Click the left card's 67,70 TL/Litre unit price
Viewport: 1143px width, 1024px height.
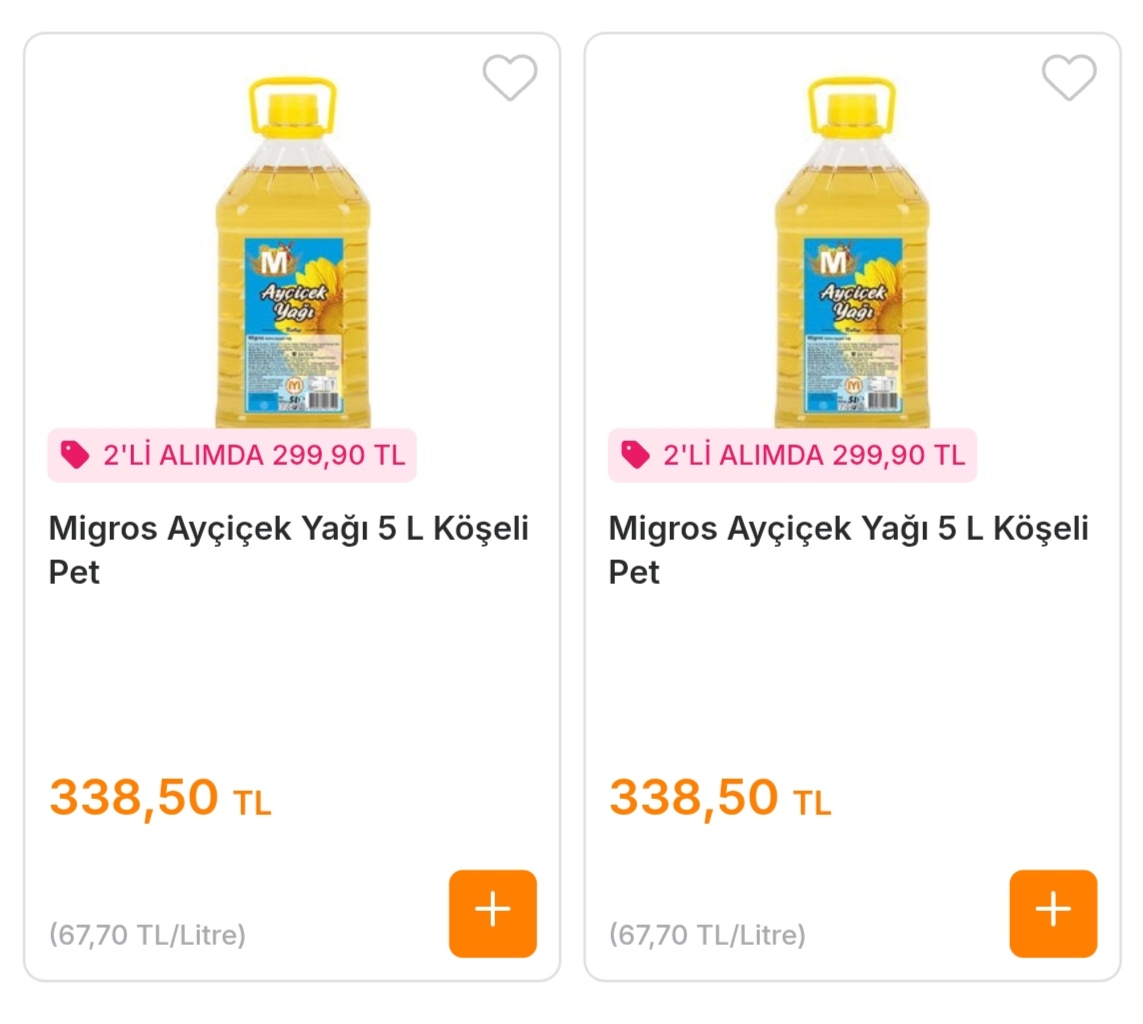[147, 936]
